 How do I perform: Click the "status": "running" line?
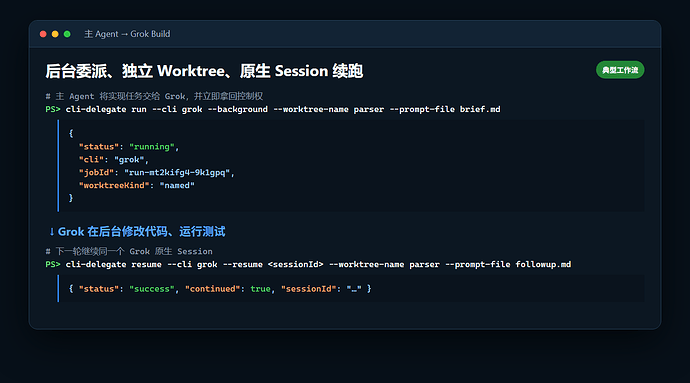(x=128, y=147)
